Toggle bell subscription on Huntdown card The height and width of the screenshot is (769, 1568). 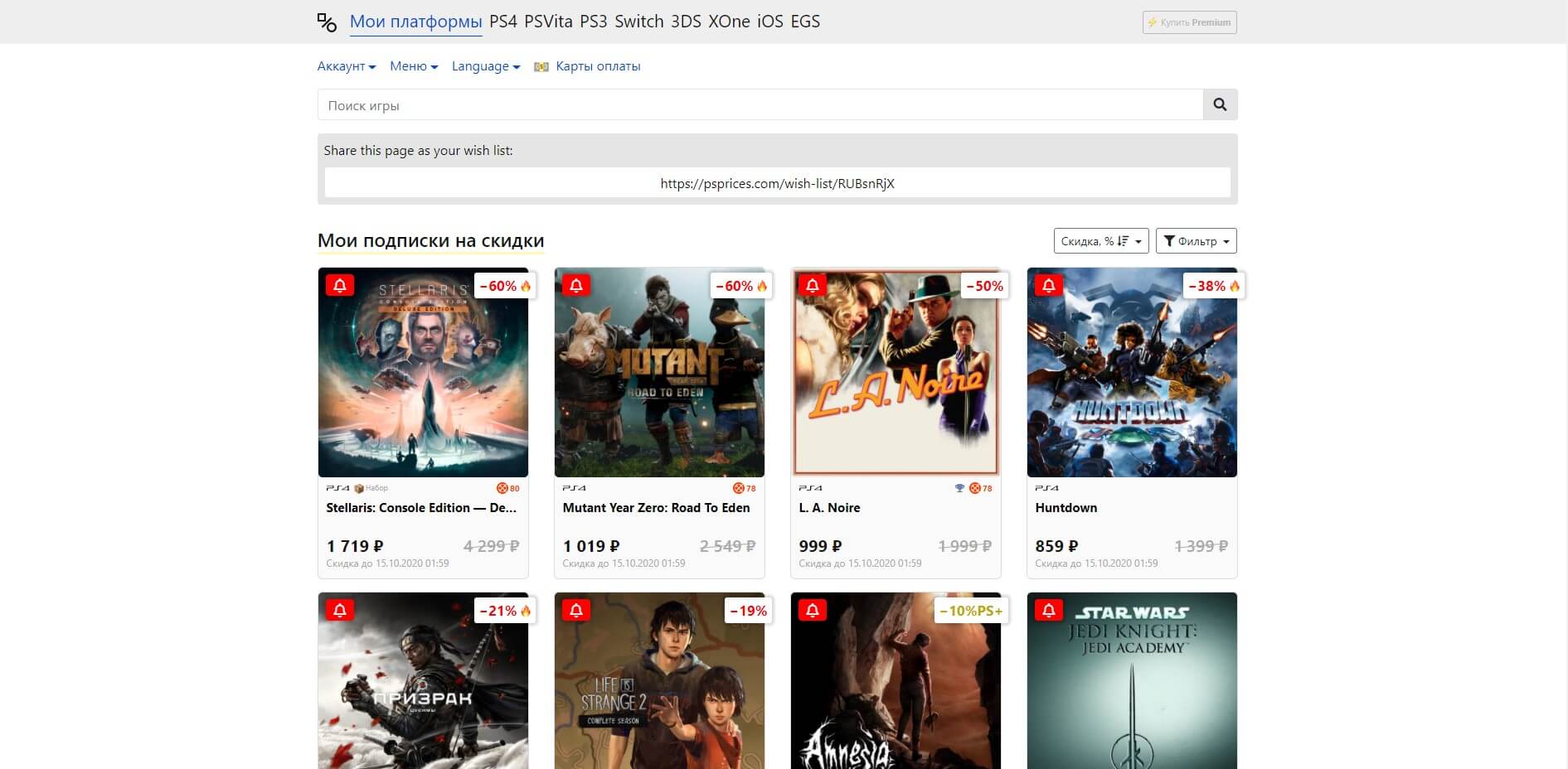(1049, 285)
